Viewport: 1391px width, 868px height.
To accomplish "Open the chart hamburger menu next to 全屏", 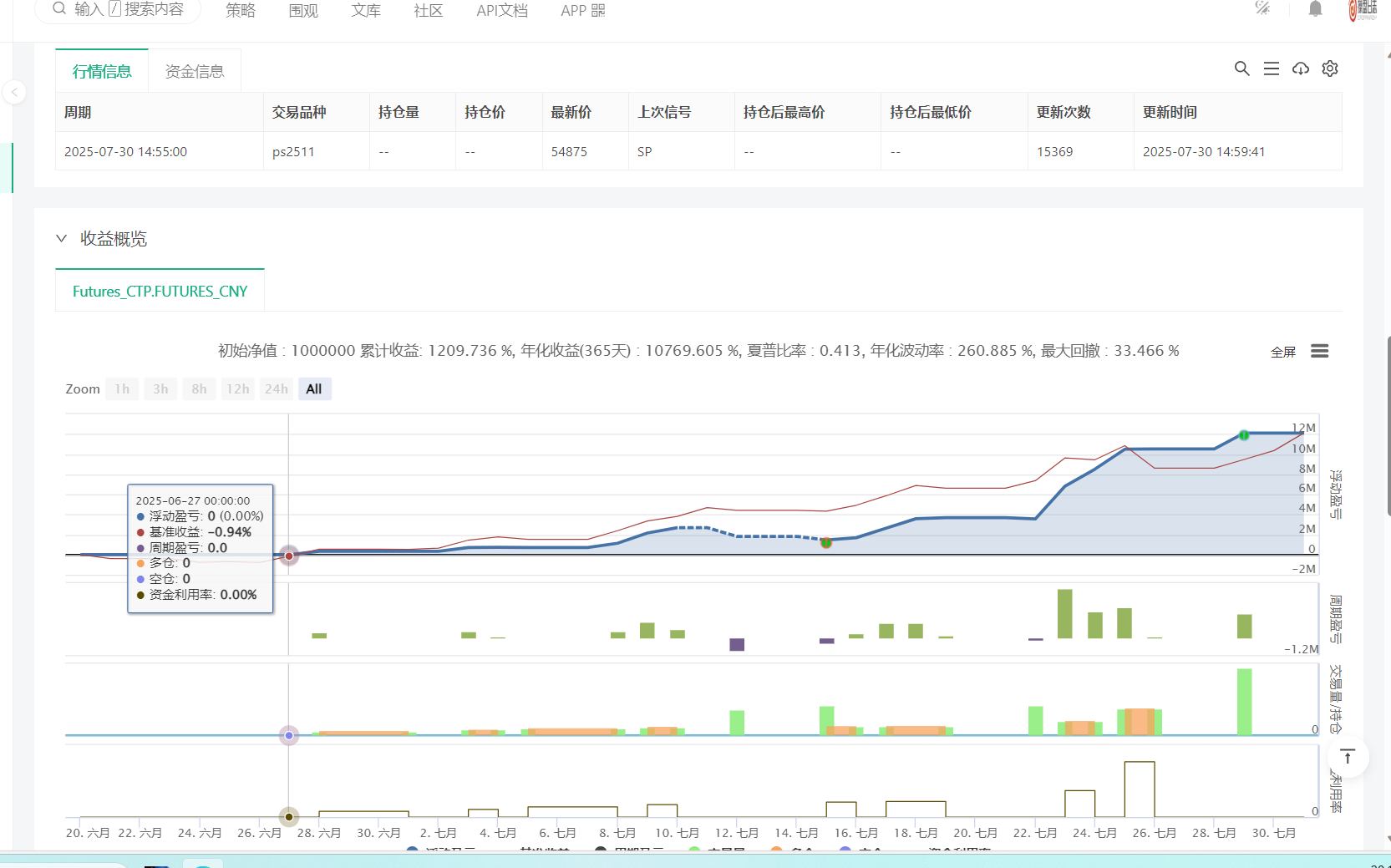I will [1319, 351].
